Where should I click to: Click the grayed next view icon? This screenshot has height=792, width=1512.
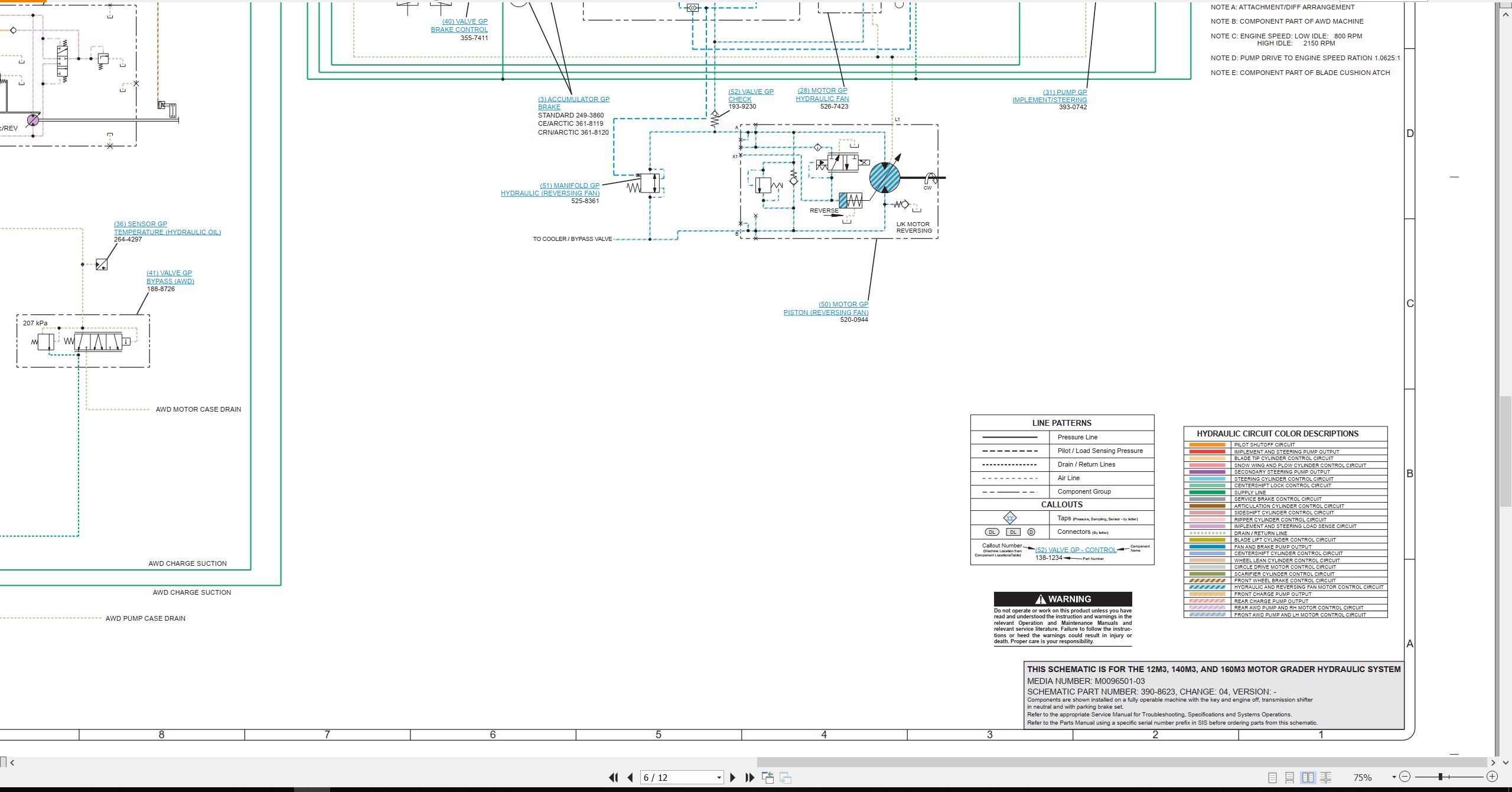click(786, 778)
